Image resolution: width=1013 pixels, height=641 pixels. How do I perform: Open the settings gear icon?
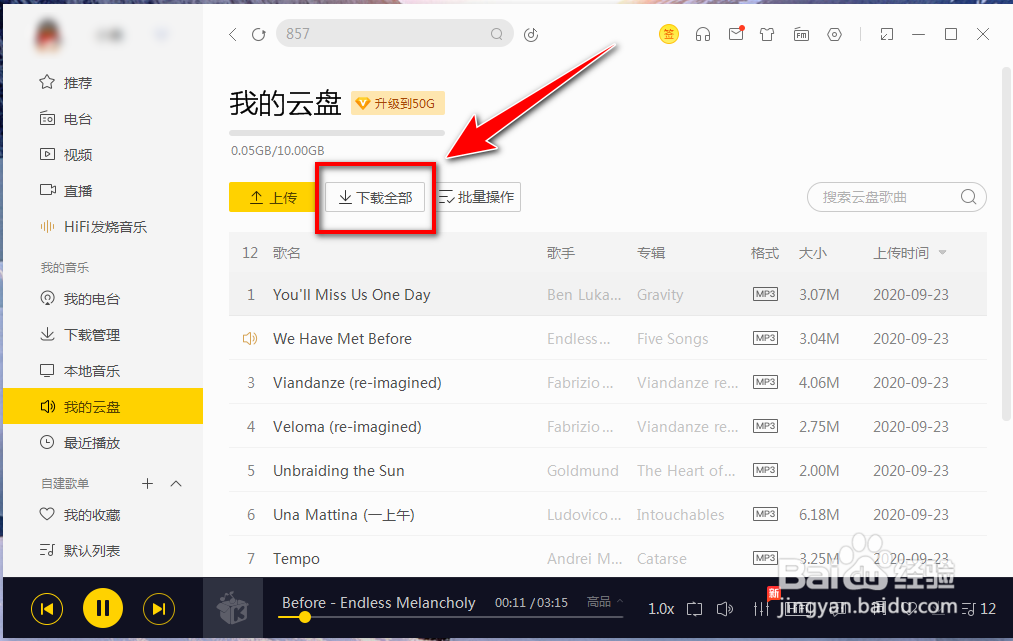[x=834, y=33]
